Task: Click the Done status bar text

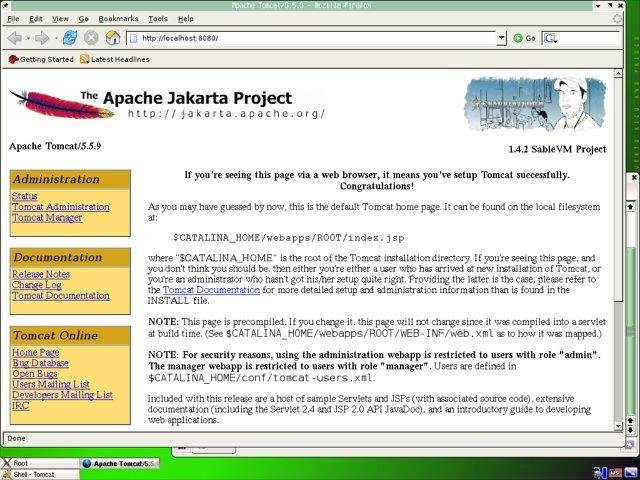Action: pos(16,438)
